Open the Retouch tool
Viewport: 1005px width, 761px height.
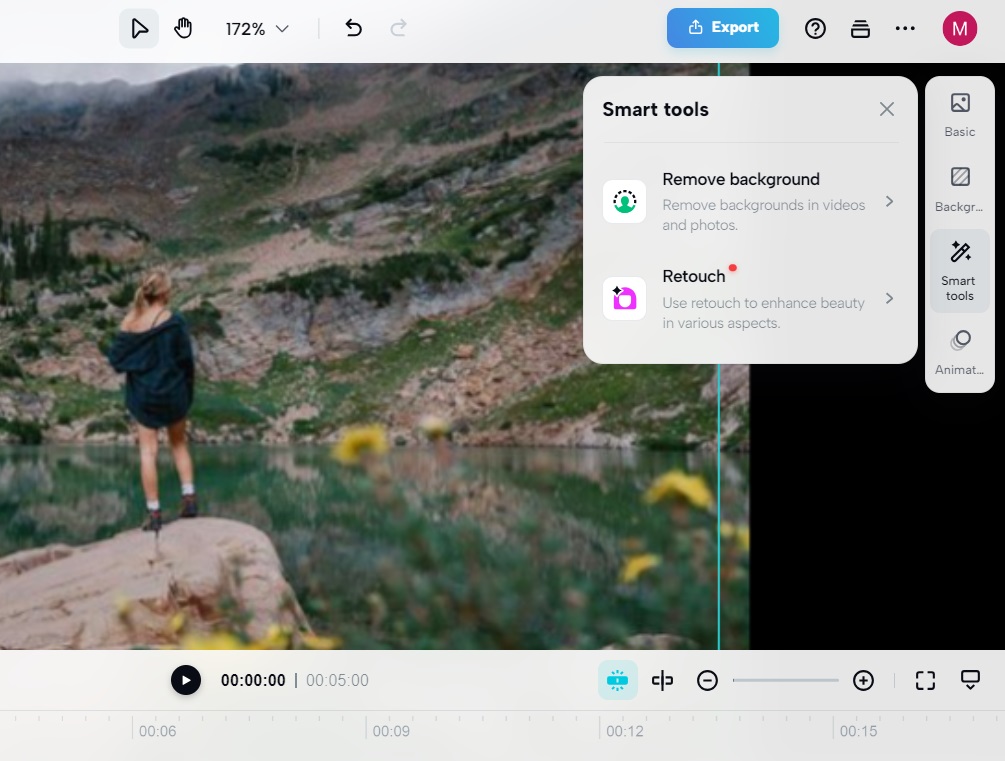pyautogui.click(x=749, y=299)
